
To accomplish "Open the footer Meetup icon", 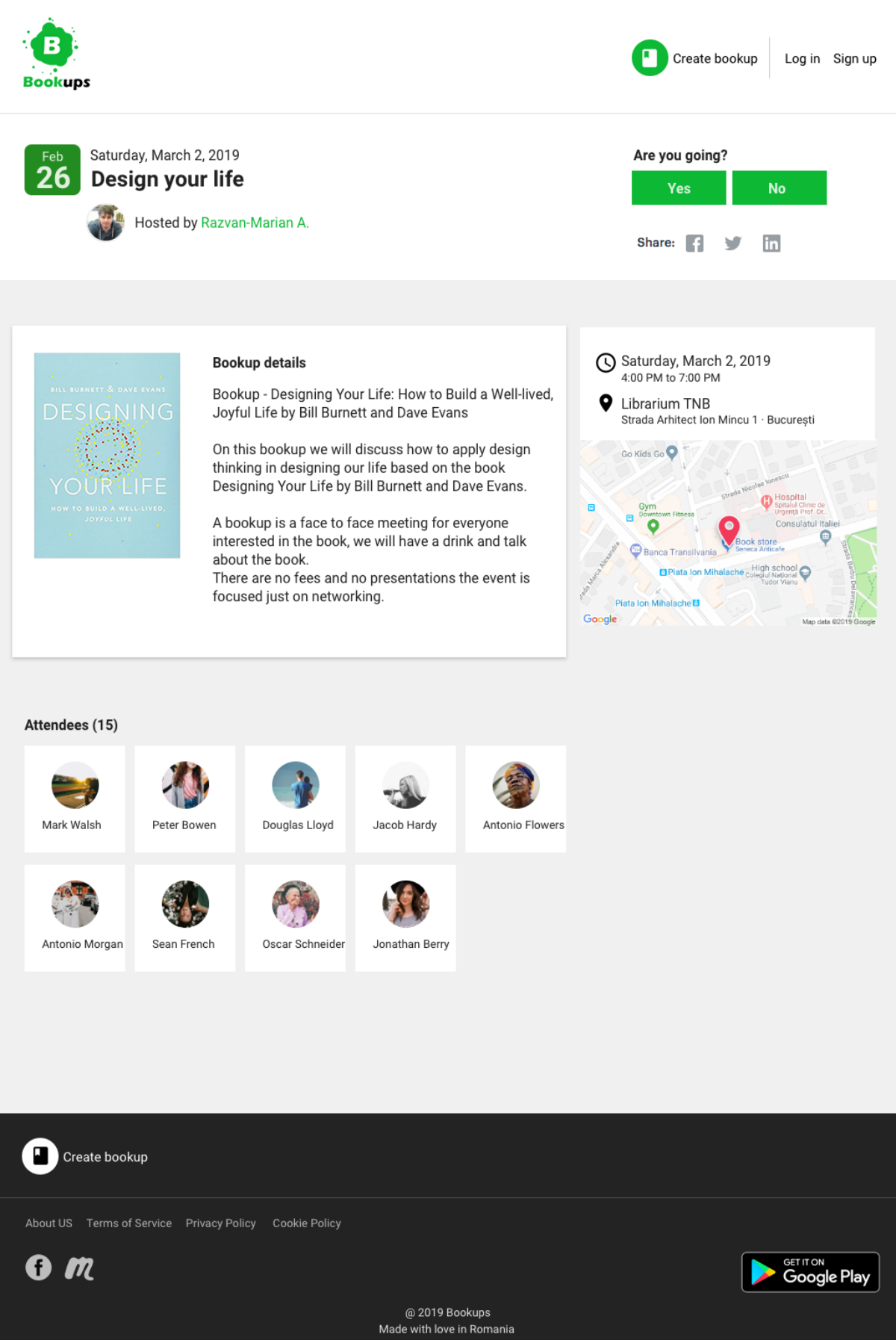I will coord(79,1268).
